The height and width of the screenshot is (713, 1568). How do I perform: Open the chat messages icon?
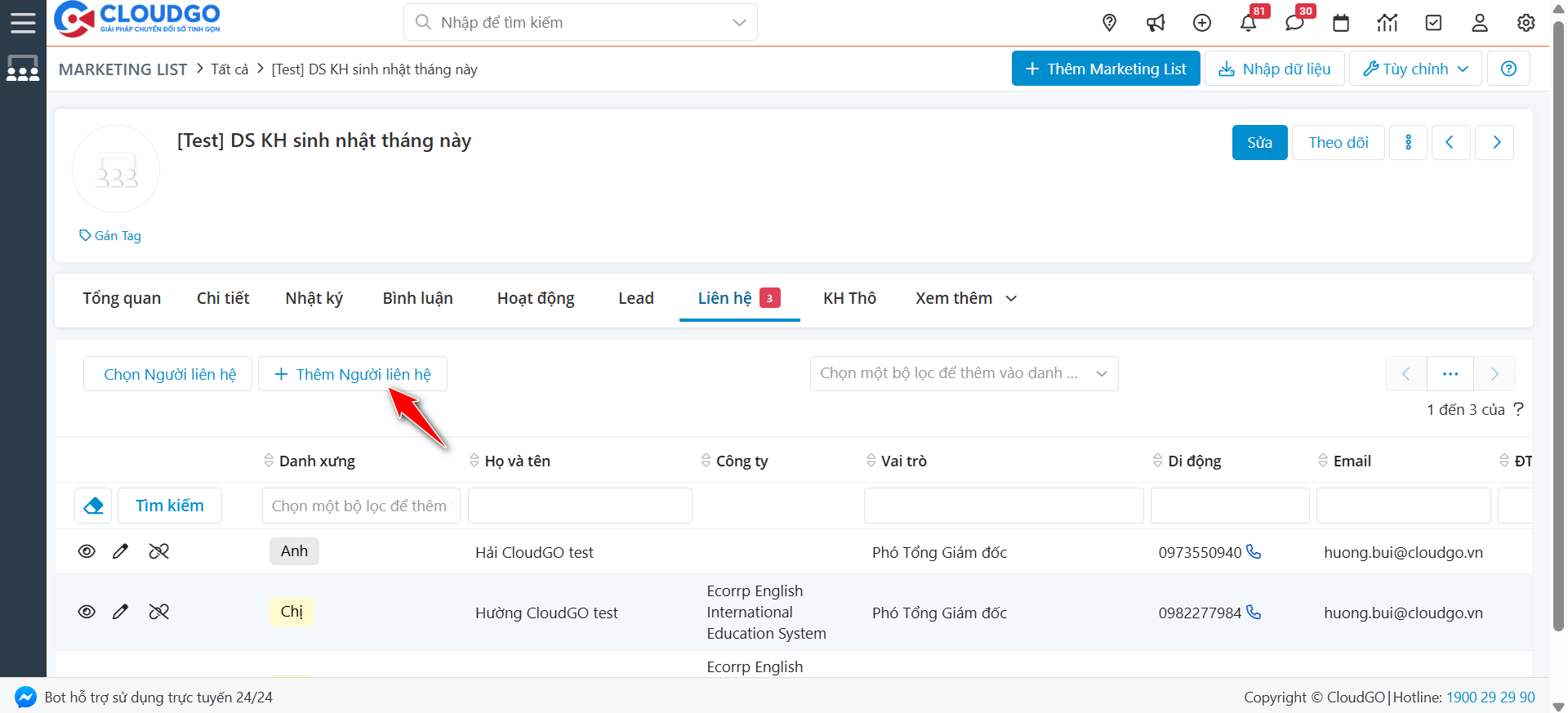click(x=1294, y=23)
